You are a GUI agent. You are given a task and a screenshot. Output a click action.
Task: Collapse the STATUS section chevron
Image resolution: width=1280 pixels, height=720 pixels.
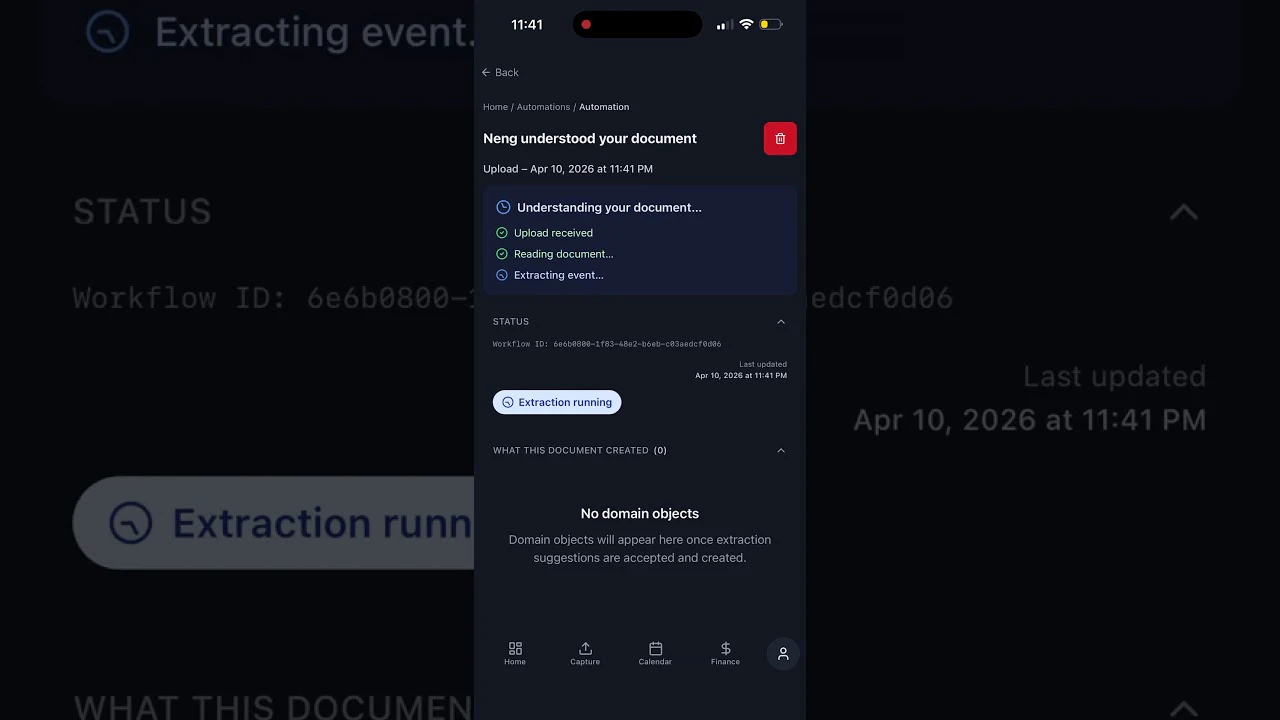point(781,322)
